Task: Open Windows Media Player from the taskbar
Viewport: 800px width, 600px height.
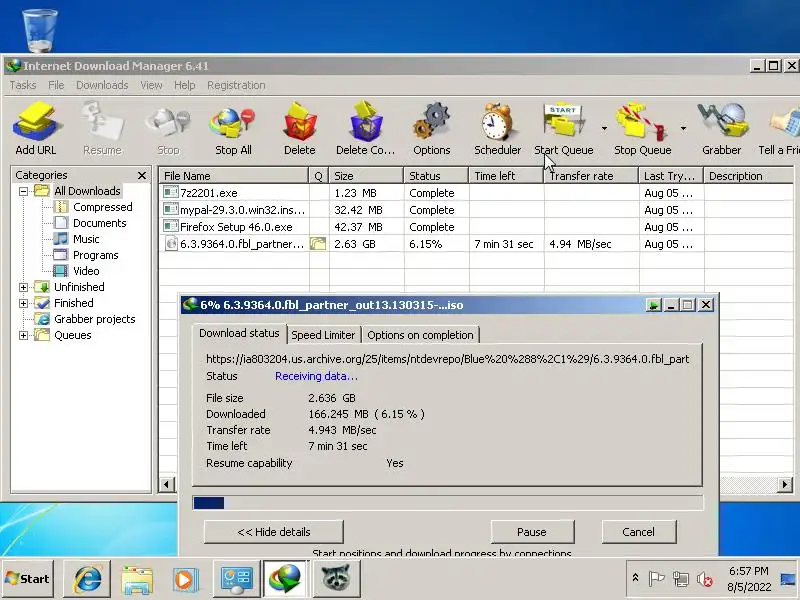Action: (185, 579)
